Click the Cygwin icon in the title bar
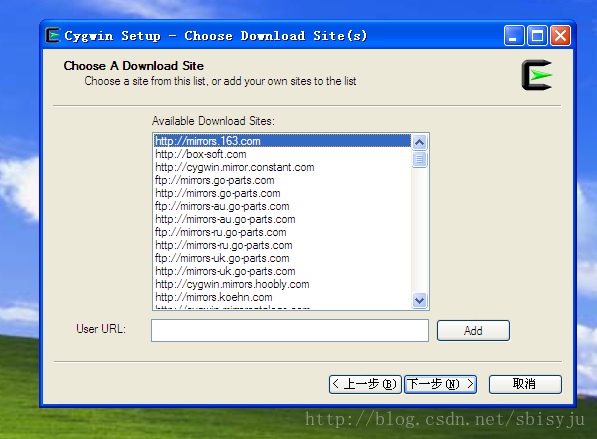Viewport: 597px width, 439px height. pos(53,35)
